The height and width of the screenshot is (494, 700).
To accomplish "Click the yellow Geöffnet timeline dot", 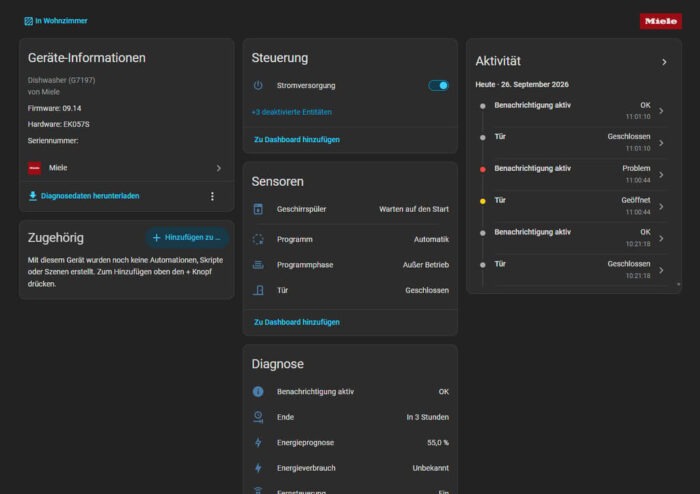I will point(483,201).
